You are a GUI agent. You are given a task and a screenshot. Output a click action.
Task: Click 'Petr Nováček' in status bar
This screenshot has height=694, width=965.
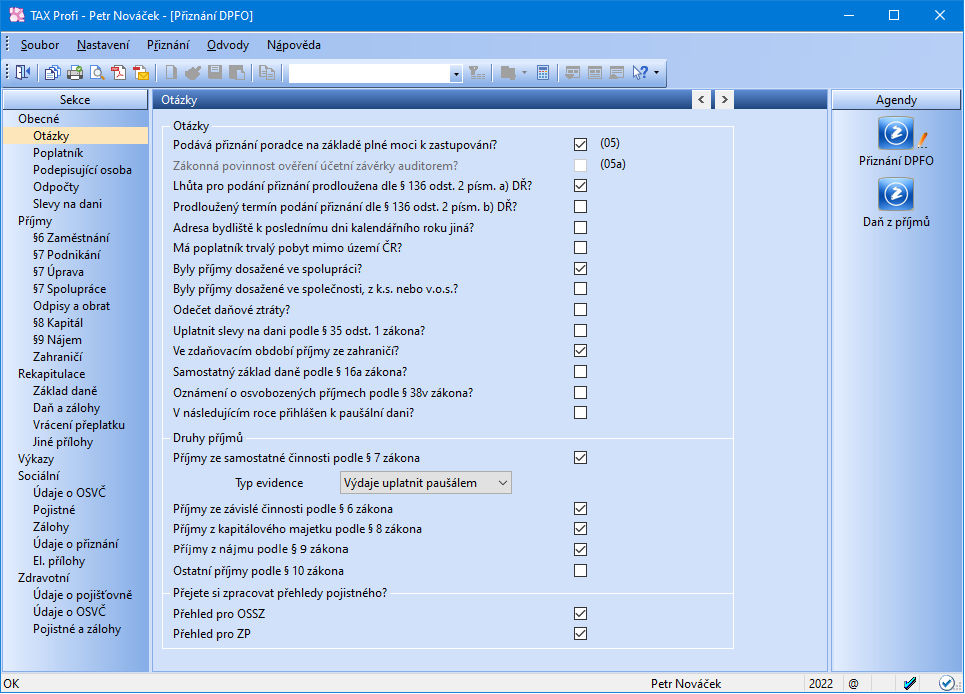[686, 684]
